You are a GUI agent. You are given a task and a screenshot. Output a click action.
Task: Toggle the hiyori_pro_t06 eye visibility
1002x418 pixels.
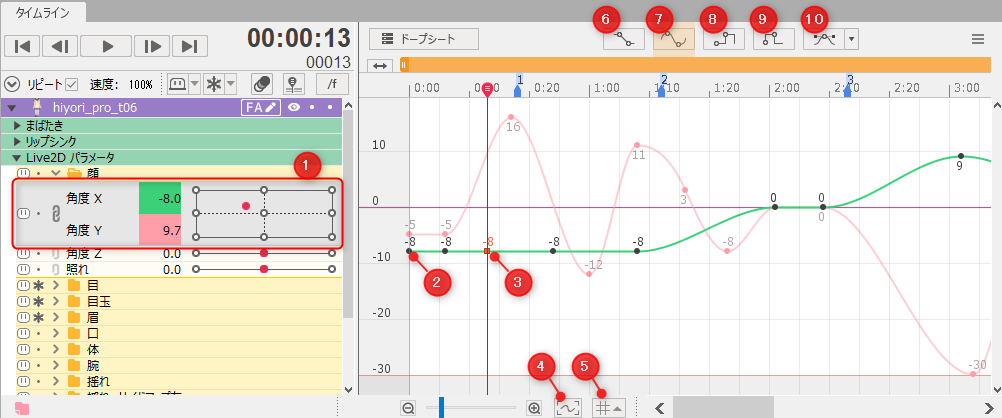click(x=293, y=107)
